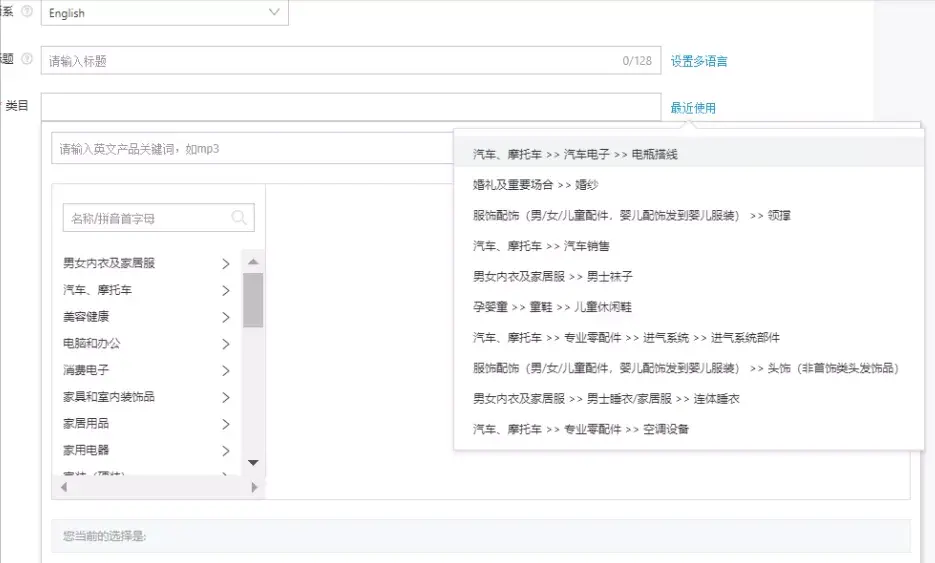Choose recent item 汽车电子 >> 电瓶搭线

(x=689, y=154)
